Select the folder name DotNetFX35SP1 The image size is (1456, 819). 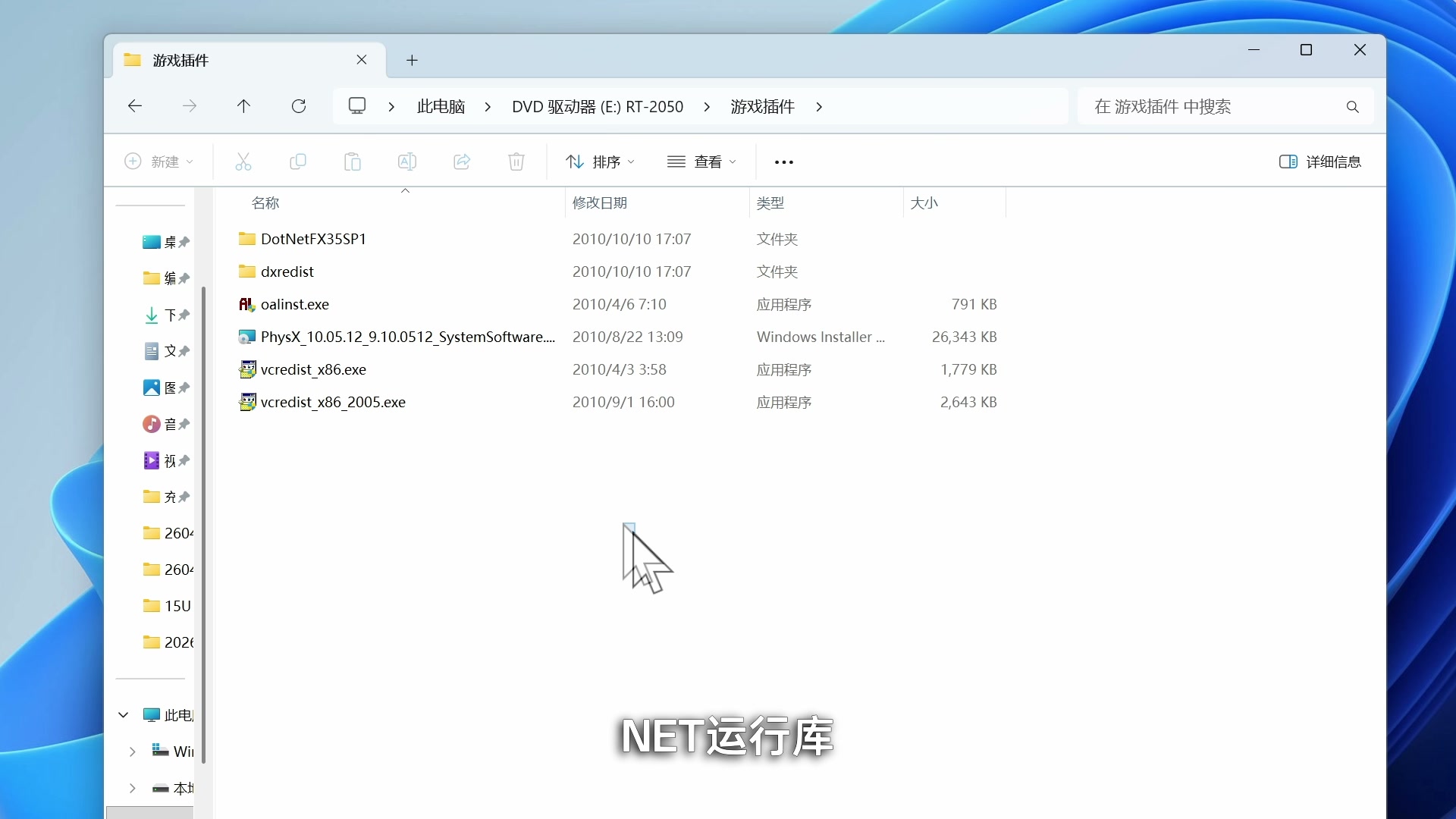(x=313, y=239)
